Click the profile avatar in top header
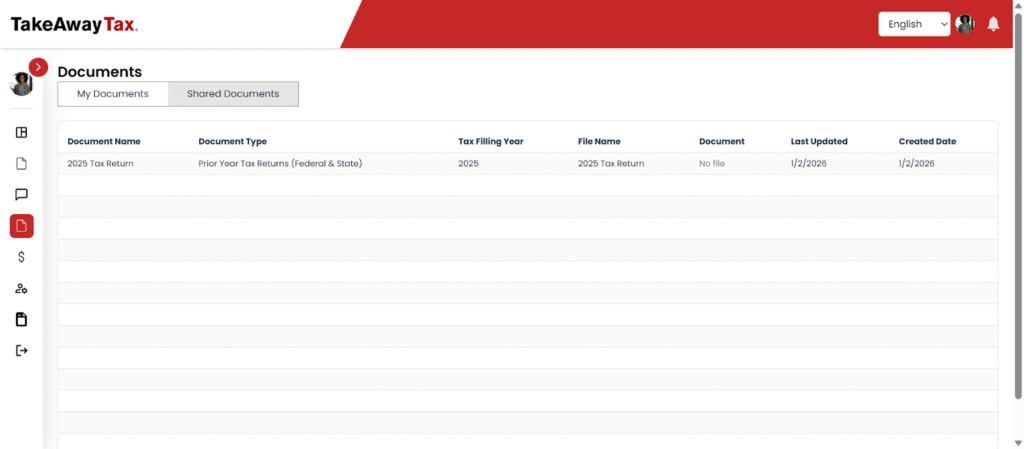The width and height of the screenshot is (1024, 449). pyautogui.click(x=965, y=24)
